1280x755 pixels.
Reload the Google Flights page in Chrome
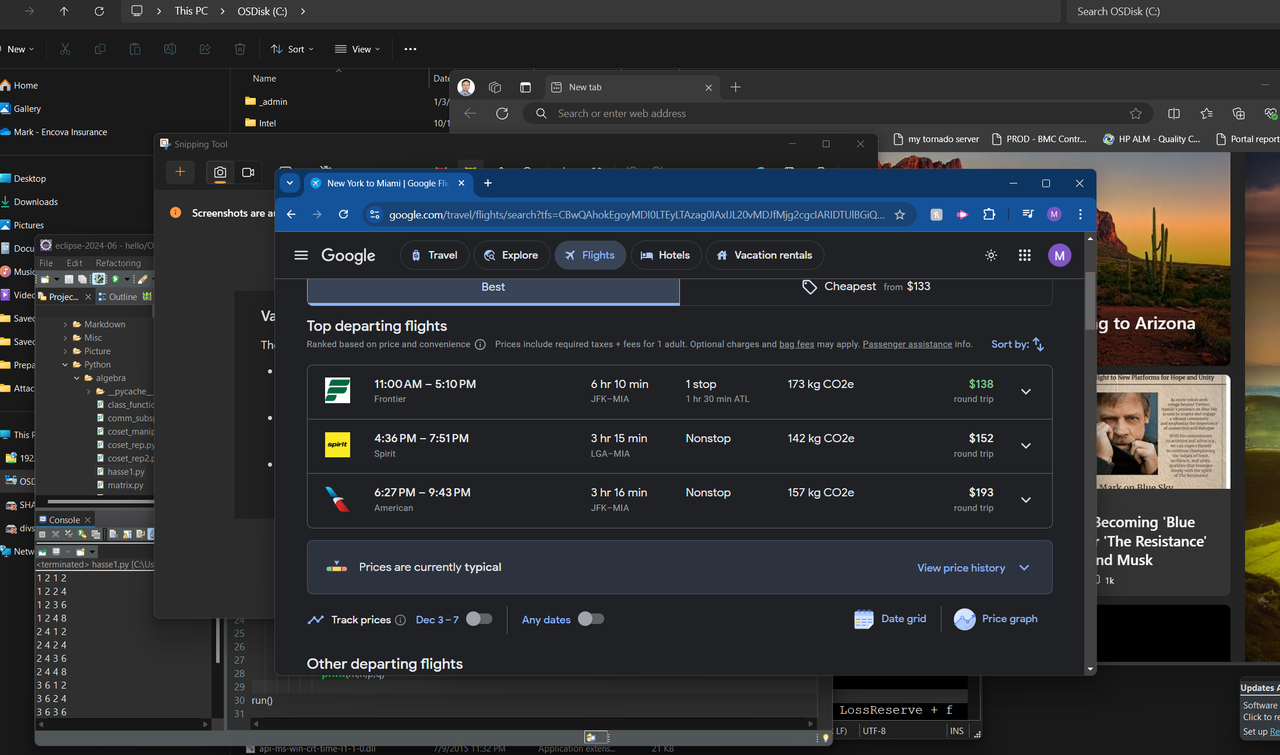pos(343,214)
